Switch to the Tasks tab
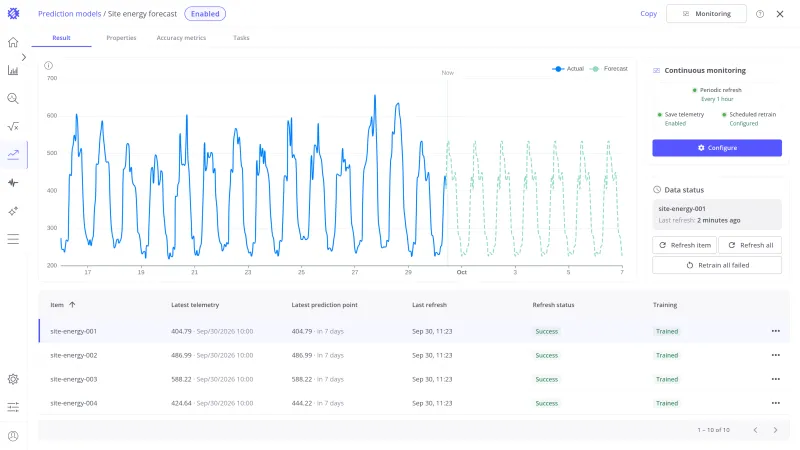 click(x=241, y=38)
